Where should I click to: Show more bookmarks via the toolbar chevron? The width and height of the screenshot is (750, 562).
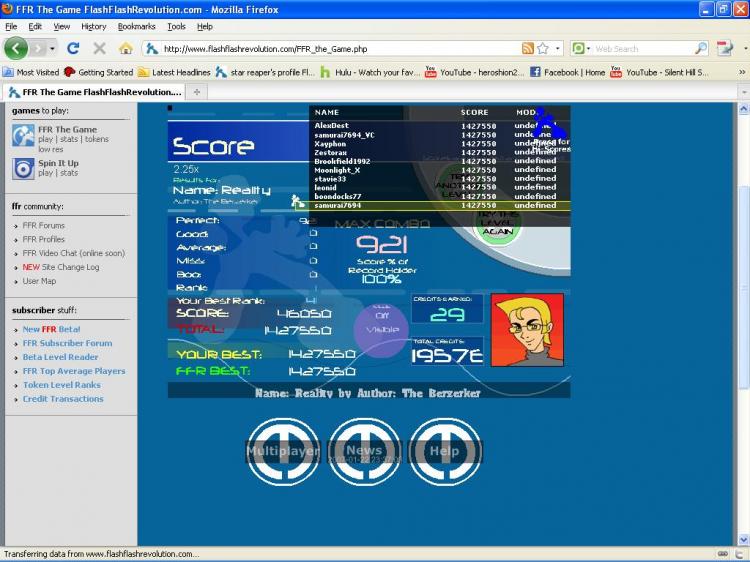click(742, 72)
